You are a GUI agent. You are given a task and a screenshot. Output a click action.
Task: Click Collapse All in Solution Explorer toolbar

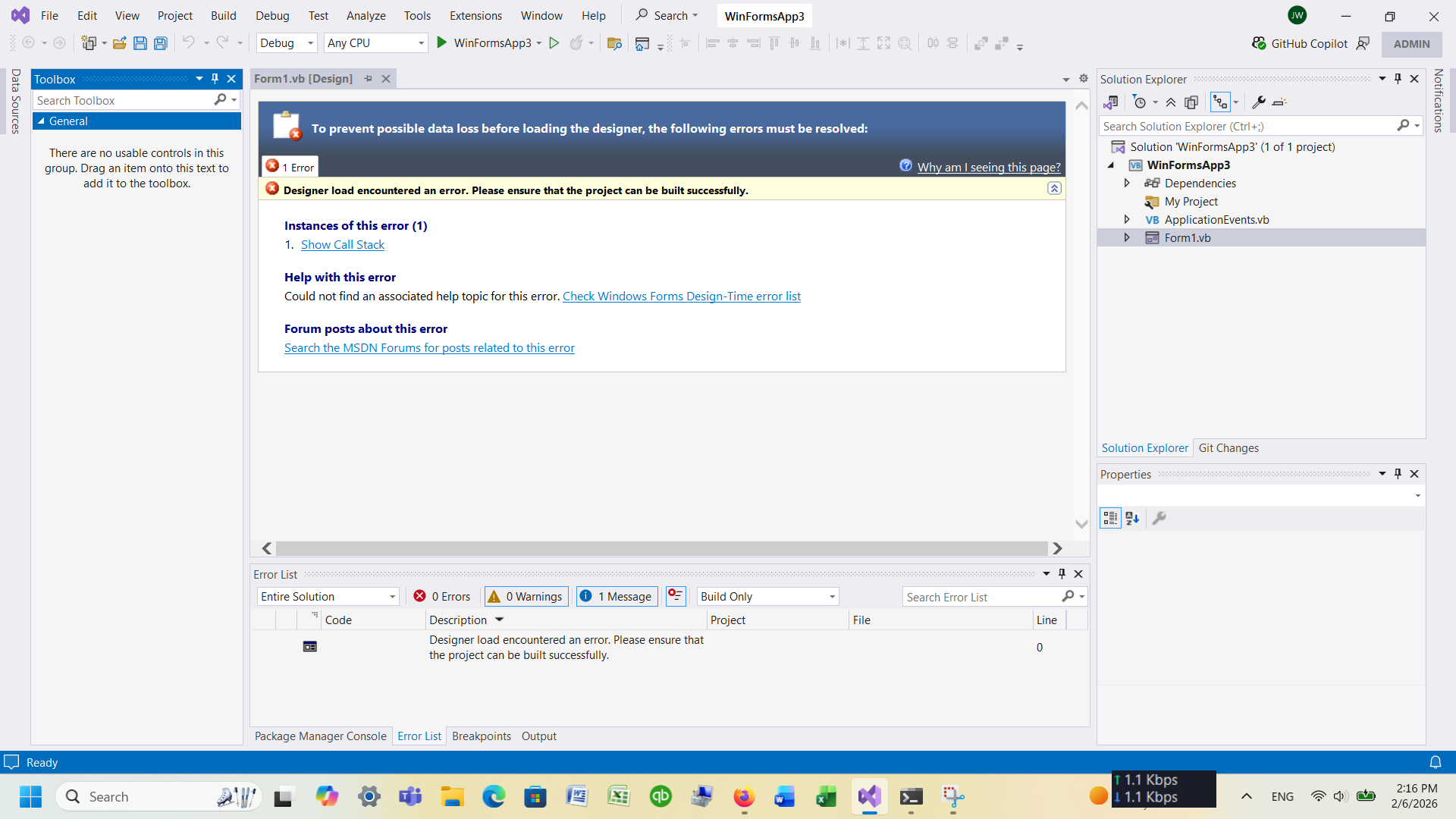click(x=1171, y=102)
